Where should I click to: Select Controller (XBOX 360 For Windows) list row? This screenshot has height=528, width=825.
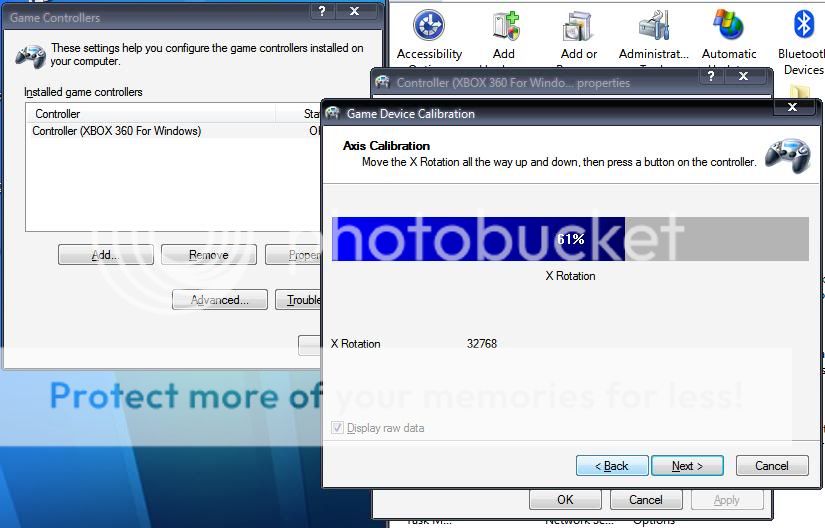(x=174, y=131)
